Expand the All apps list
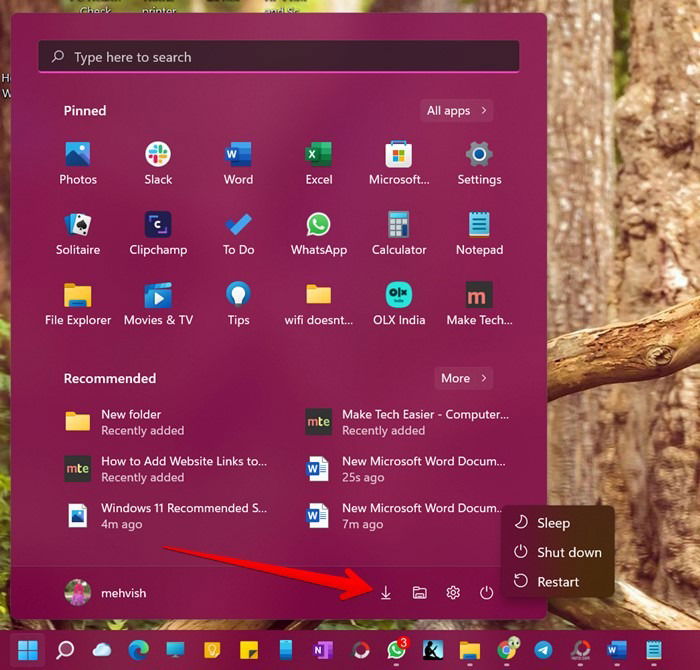The width and height of the screenshot is (700, 670). [x=456, y=110]
